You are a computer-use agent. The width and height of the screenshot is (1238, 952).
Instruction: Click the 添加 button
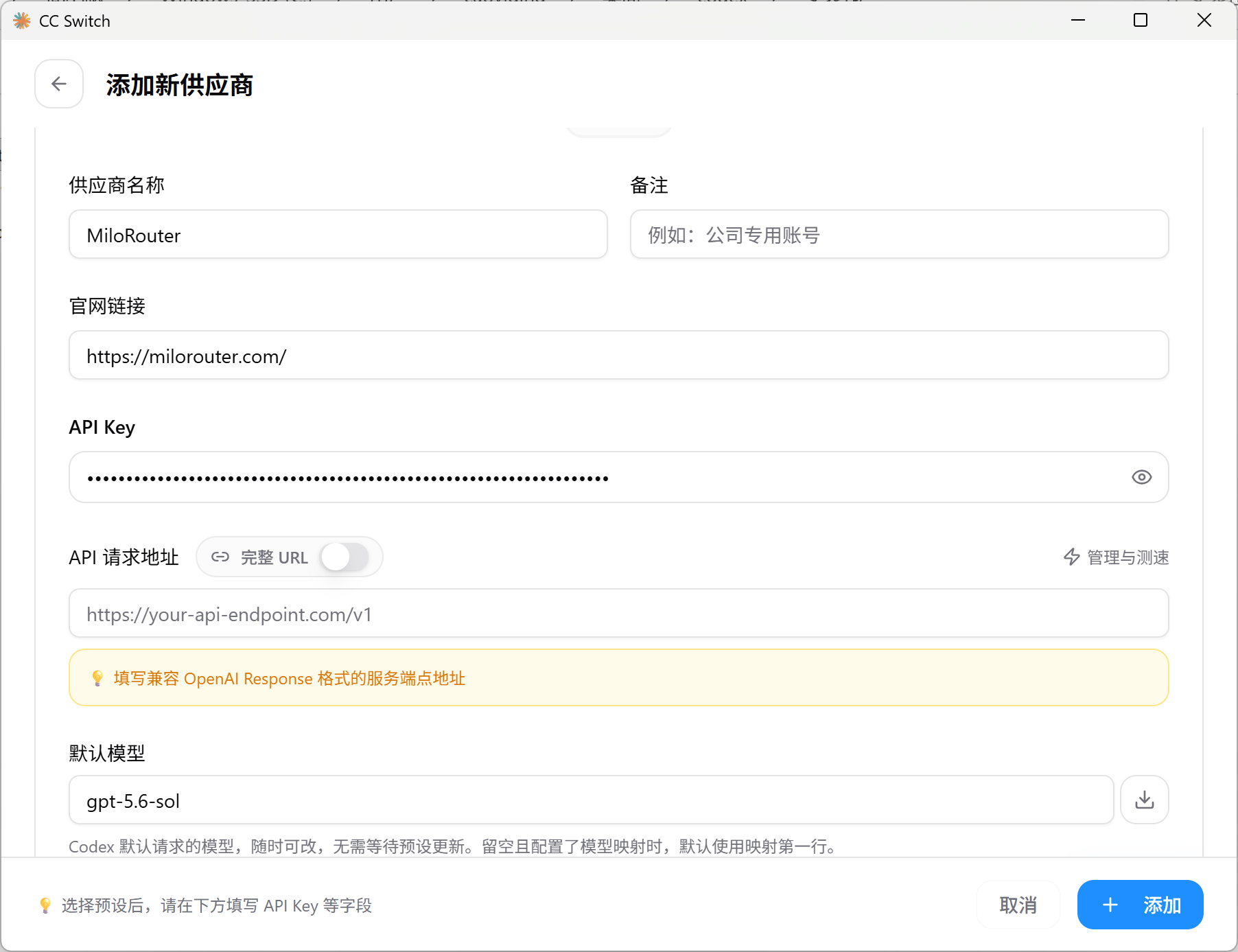pyautogui.click(x=1140, y=905)
